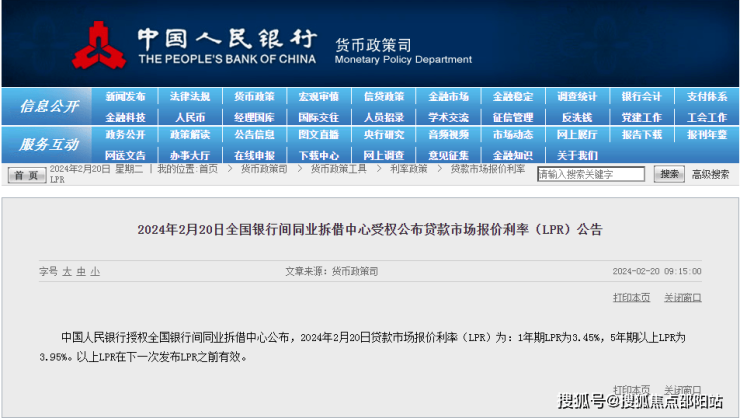Click the 搜索 search button
The width and height of the screenshot is (740, 418).
(x=669, y=174)
